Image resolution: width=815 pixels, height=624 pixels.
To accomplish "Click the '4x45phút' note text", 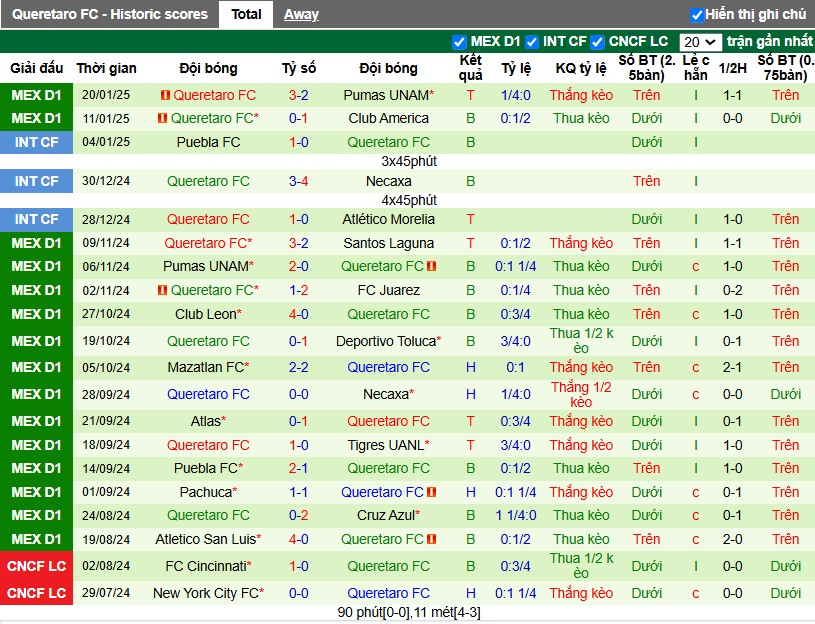I will tap(409, 200).
